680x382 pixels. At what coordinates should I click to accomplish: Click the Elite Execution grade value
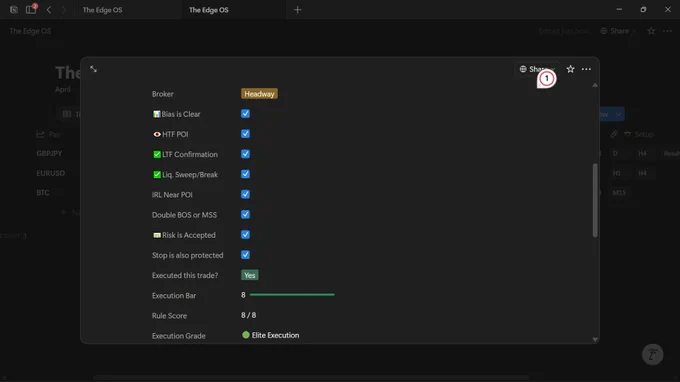(x=271, y=335)
